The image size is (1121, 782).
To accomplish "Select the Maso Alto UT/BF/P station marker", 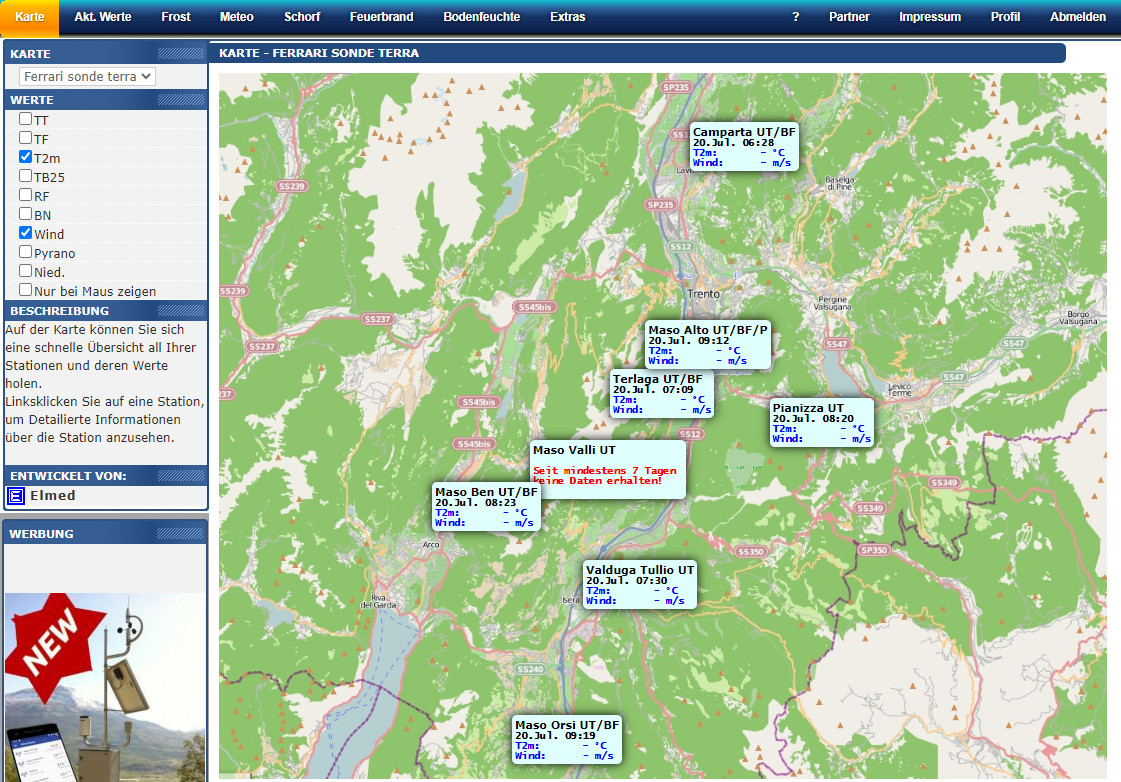I will click(708, 345).
